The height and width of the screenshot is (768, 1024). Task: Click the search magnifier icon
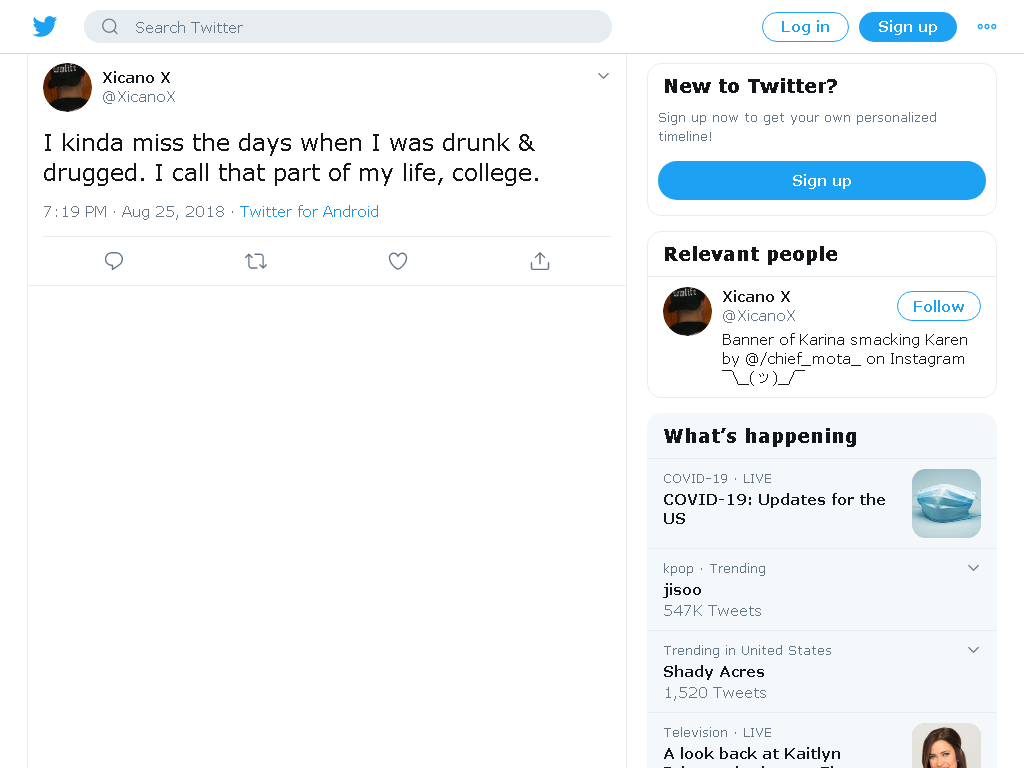click(110, 27)
